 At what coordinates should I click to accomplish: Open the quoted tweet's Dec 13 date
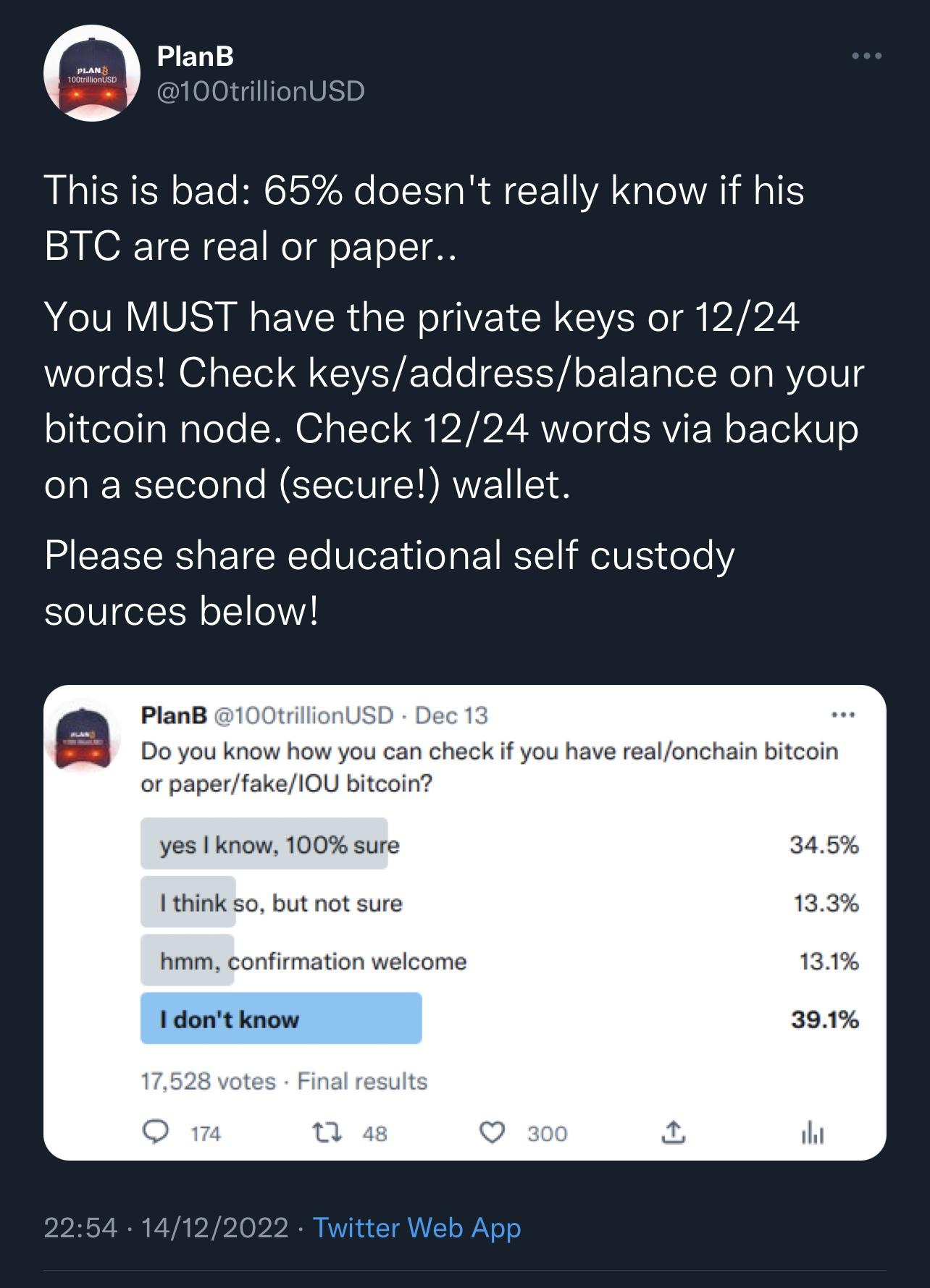click(x=451, y=715)
